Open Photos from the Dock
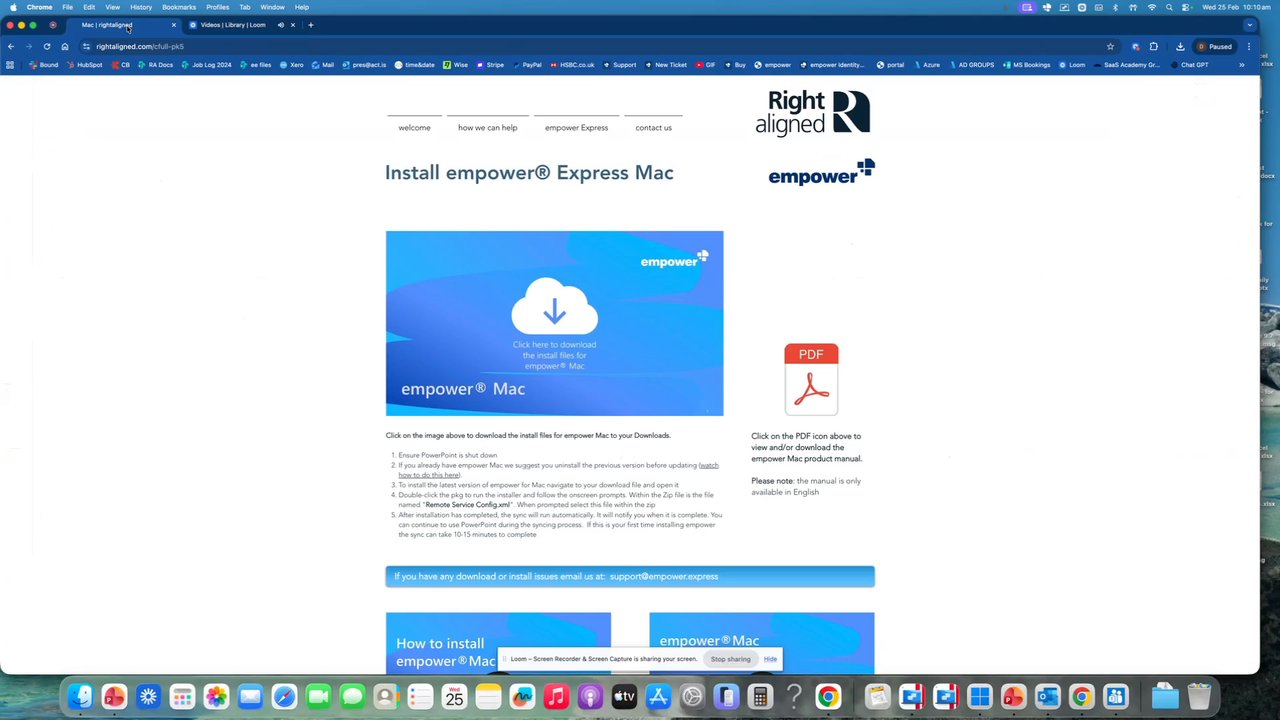This screenshot has height=720, width=1280. click(216, 696)
